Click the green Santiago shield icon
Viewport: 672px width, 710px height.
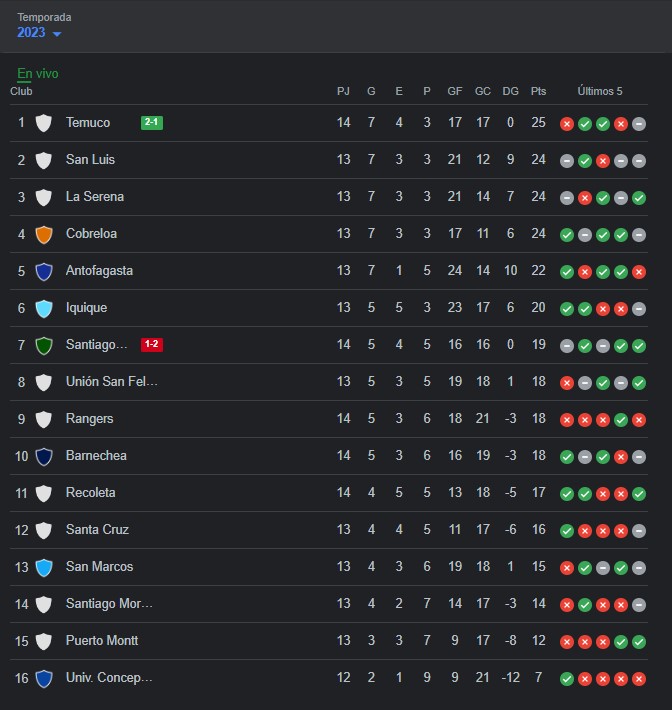click(44, 346)
